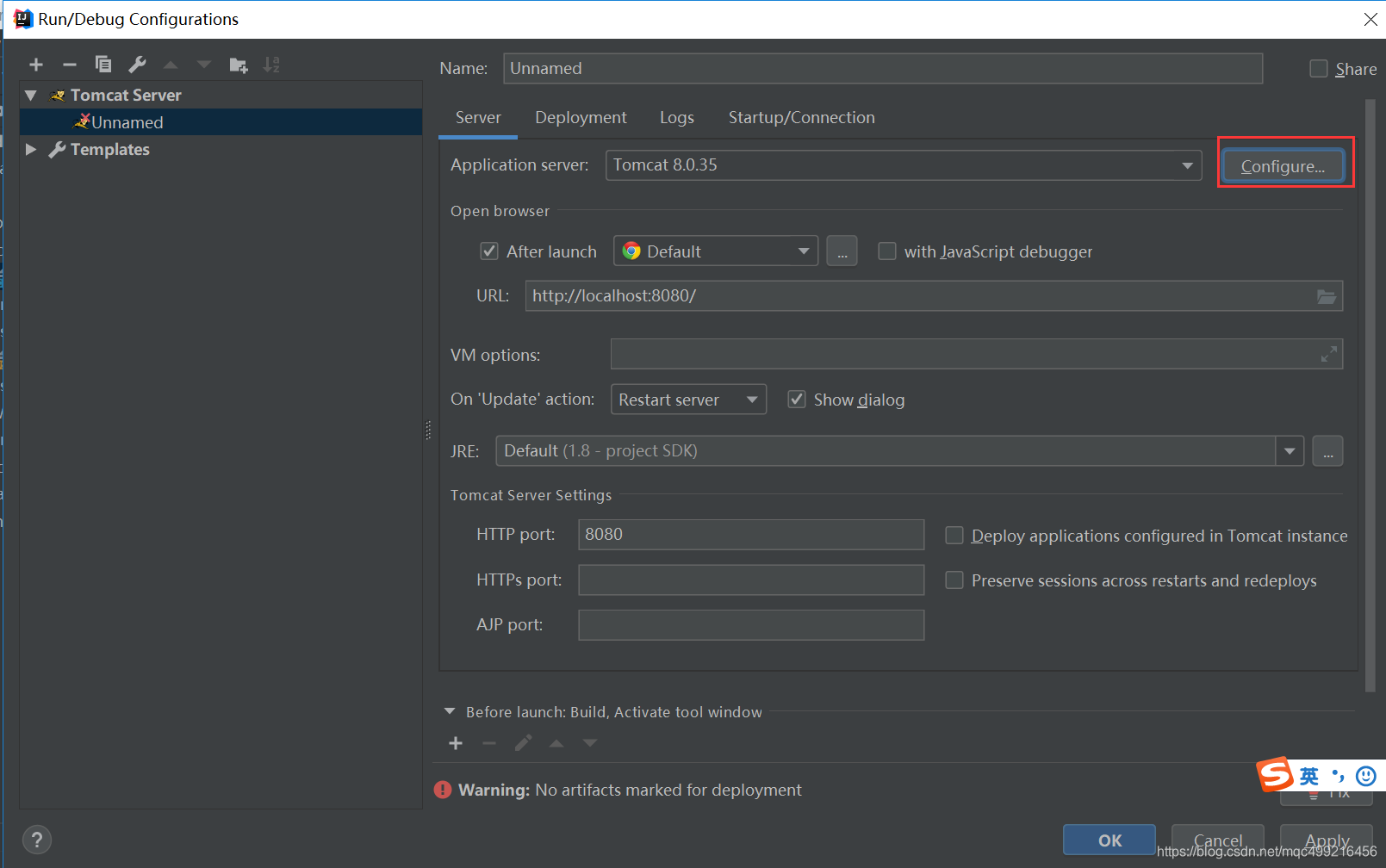1386x868 pixels.
Task: Toggle Sogou English/Chinese mode
Action: coord(1309,776)
